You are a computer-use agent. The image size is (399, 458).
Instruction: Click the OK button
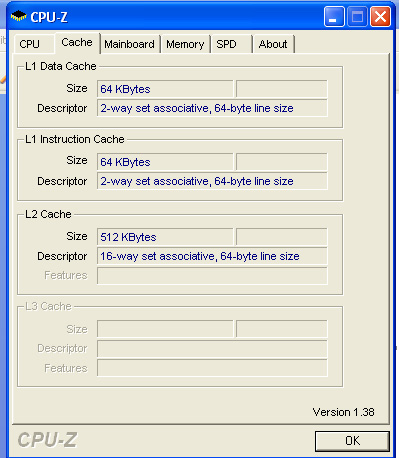tap(352, 441)
